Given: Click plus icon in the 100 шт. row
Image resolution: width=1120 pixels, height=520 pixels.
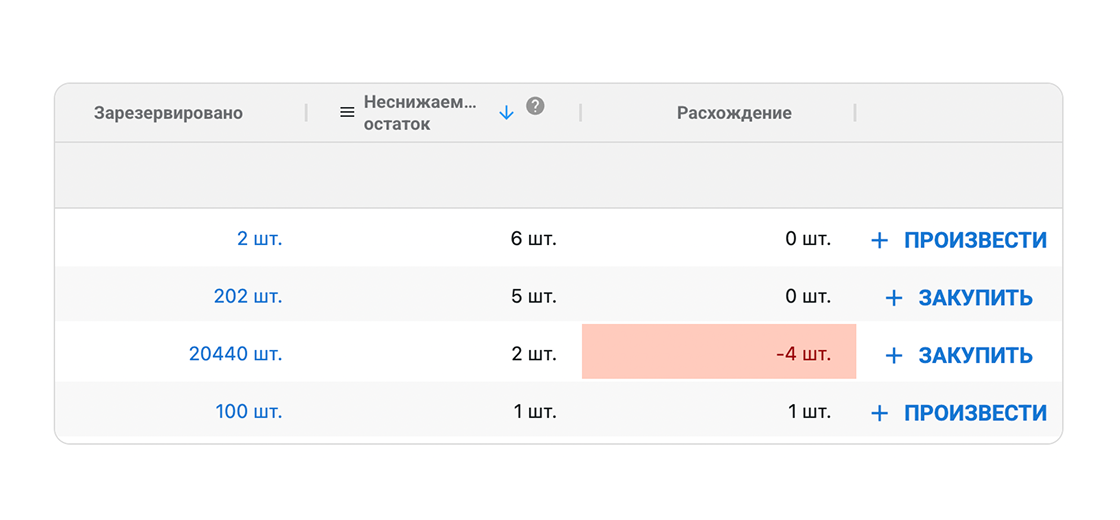Looking at the screenshot, I should [x=879, y=413].
